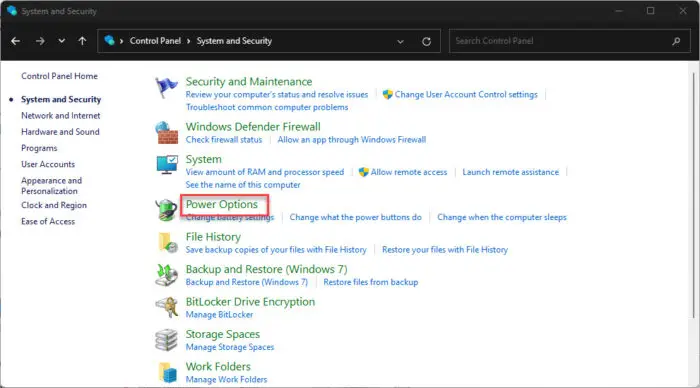The image size is (700, 388).
Task: Select System and Security in sidebar
Action: tap(61, 100)
